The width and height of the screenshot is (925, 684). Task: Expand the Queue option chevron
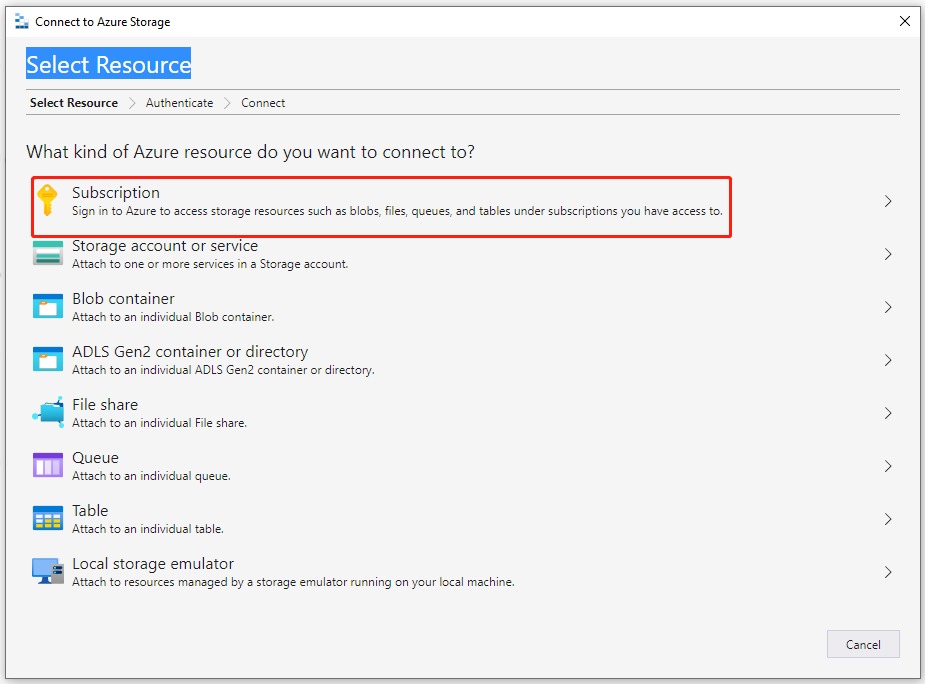click(x=888, y=466)
